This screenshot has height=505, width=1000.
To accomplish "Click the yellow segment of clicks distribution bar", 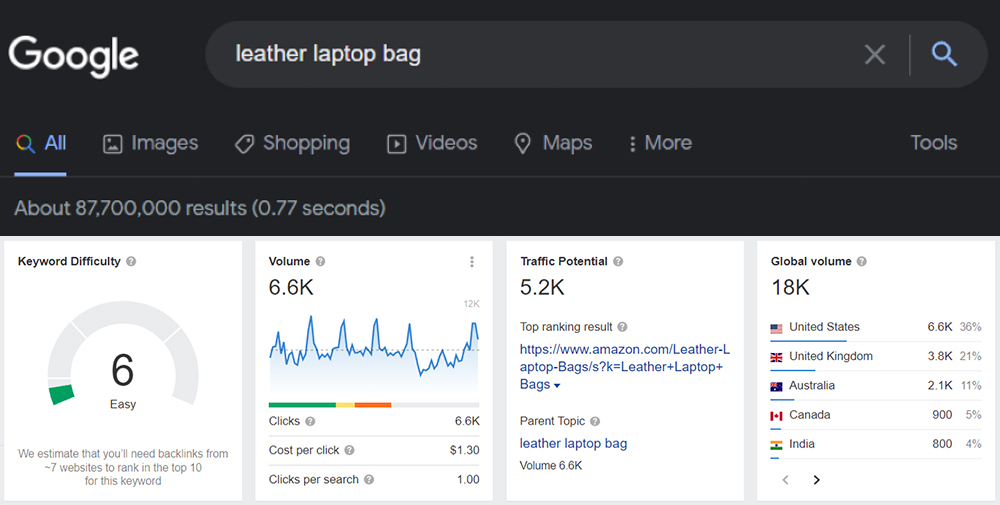I will tap(345, 405).
